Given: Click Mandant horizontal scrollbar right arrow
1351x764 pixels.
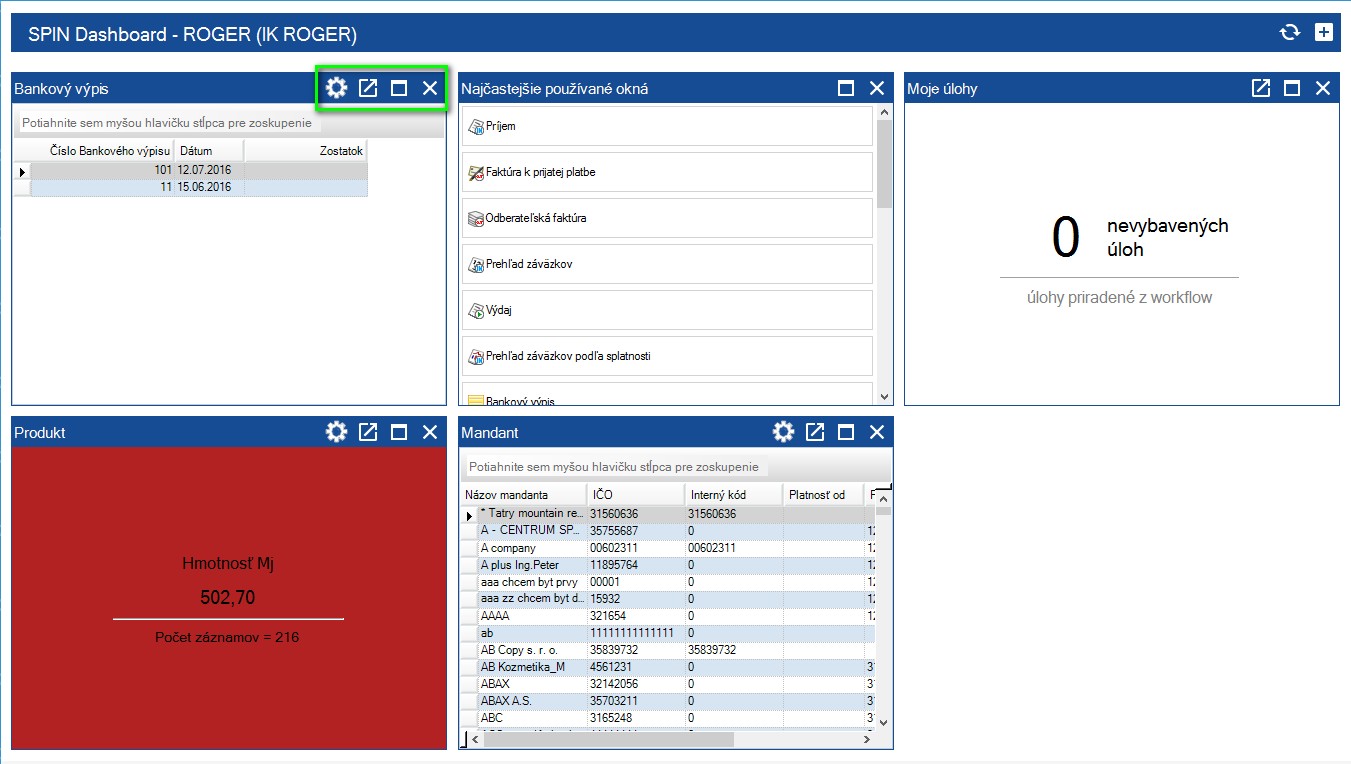Looking at the screenshot, I should (x=867, y=739).
